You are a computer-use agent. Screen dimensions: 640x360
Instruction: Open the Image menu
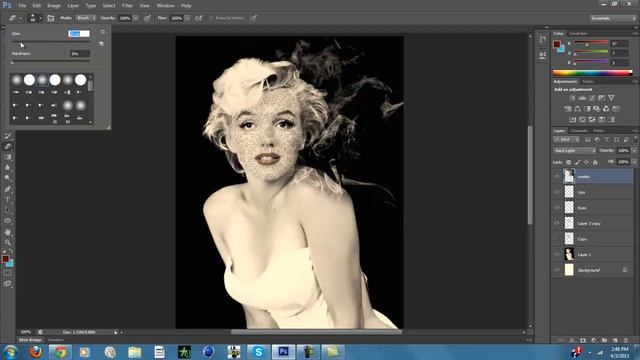click(x=53, y=6)
